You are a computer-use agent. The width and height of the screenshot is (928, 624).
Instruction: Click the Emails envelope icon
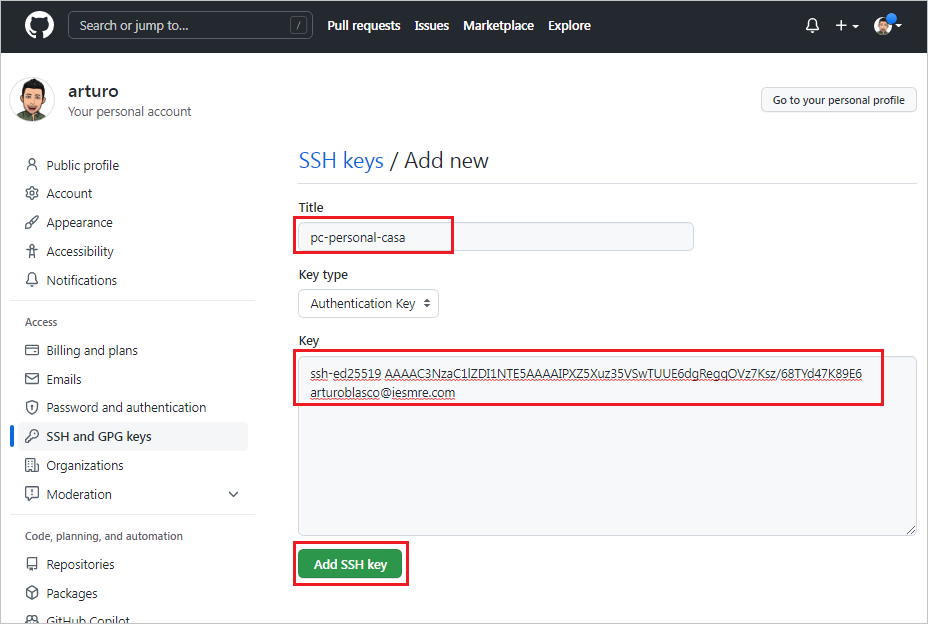click(x=33, y=378)
